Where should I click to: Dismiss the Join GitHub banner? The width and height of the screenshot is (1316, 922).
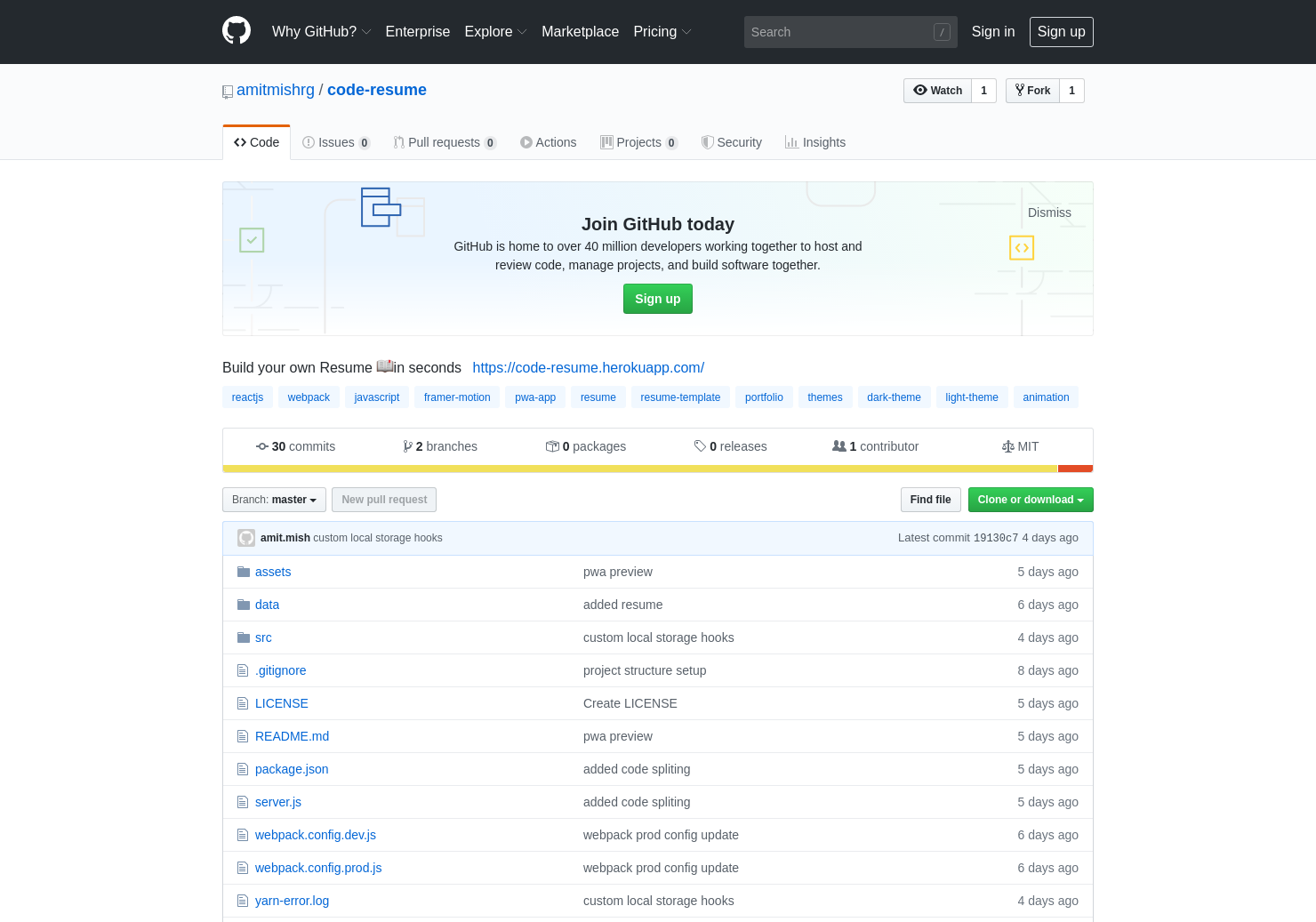pyautogui.click(x=1049, y=212)
